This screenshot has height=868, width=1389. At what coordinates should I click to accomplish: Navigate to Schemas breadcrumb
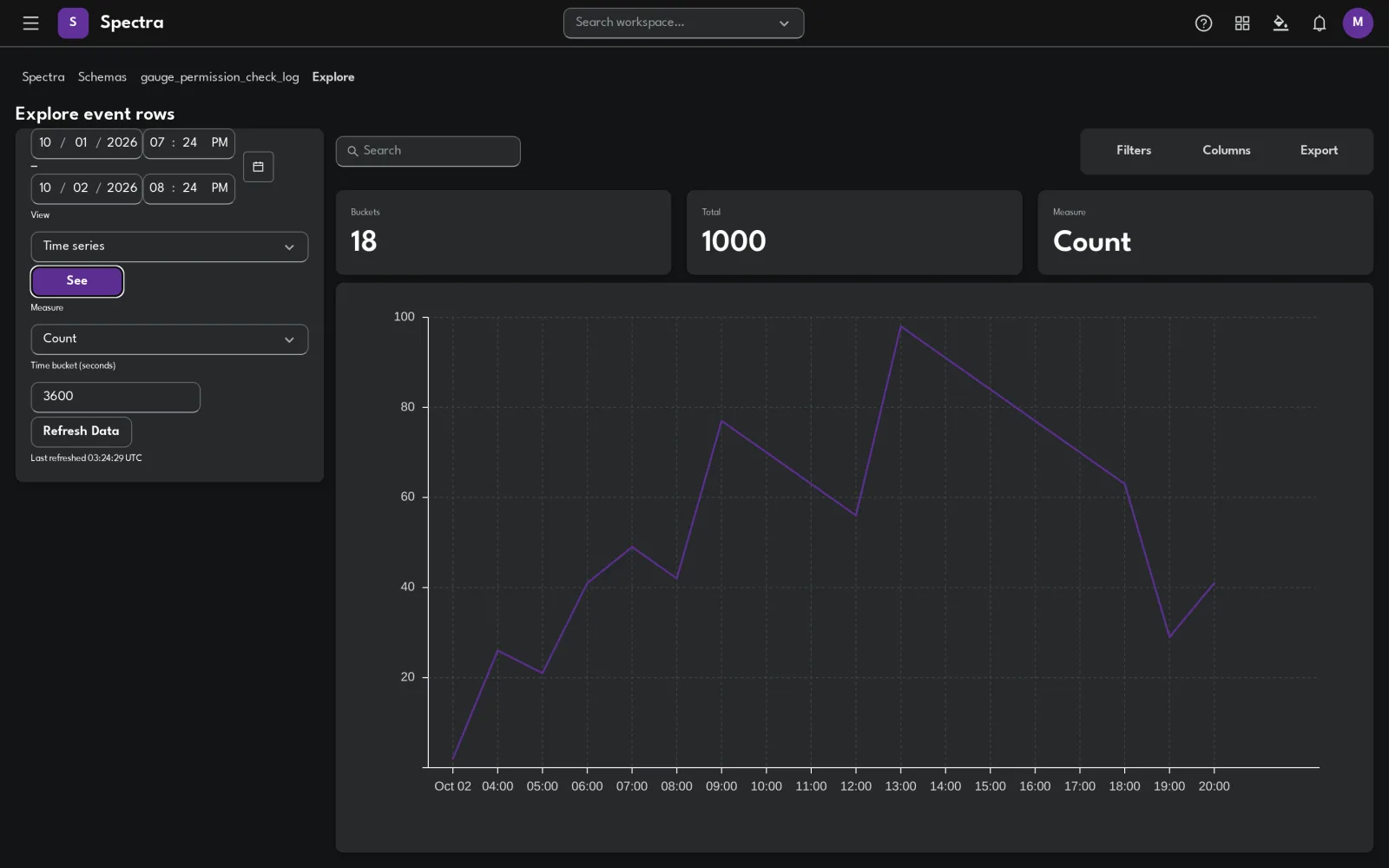tap(102, 77)
